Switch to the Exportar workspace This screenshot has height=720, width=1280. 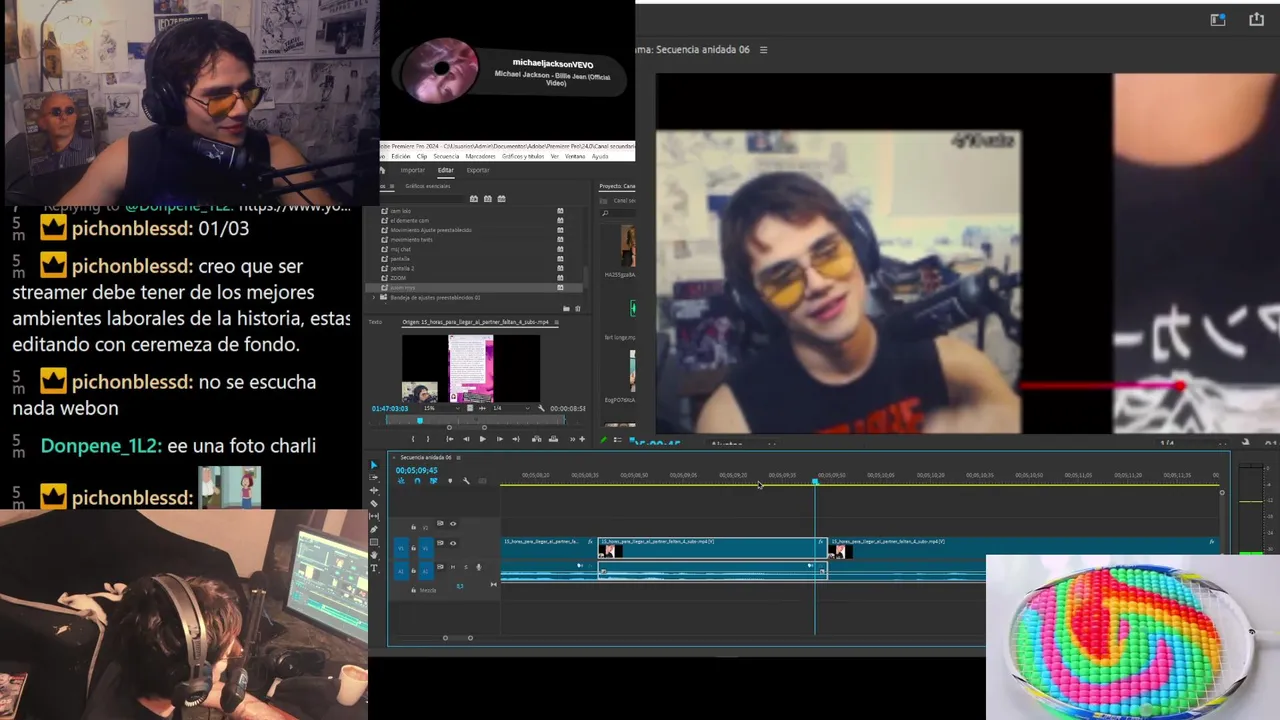(x=478, y=170)
